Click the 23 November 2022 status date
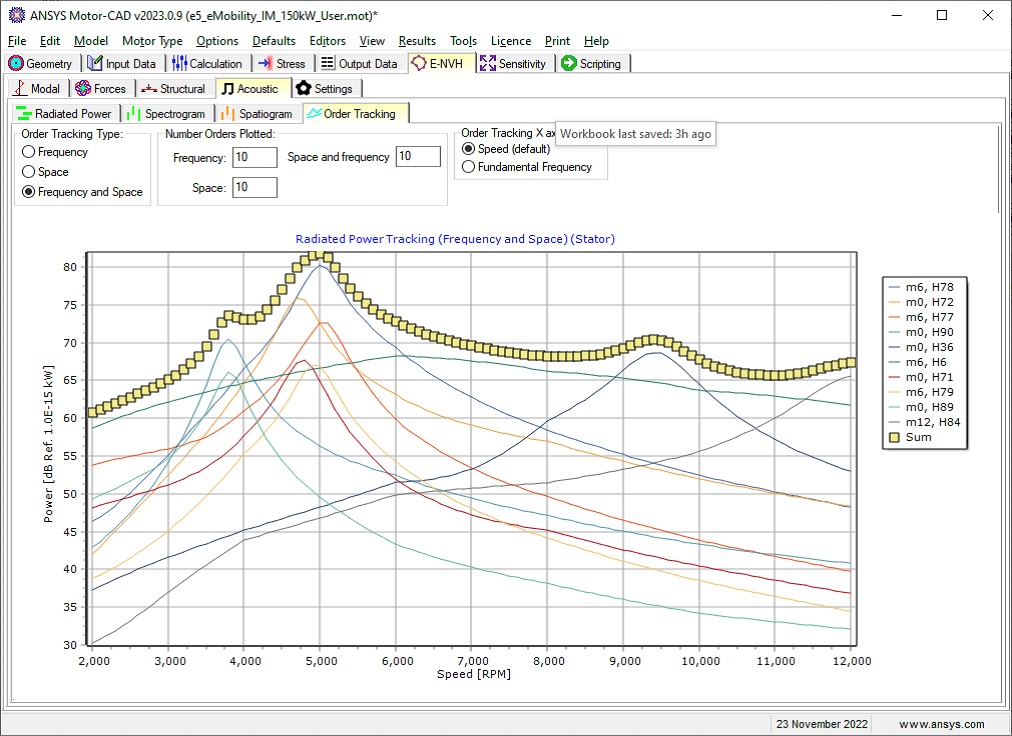1012x736 pixels. (x=822, y=724)
